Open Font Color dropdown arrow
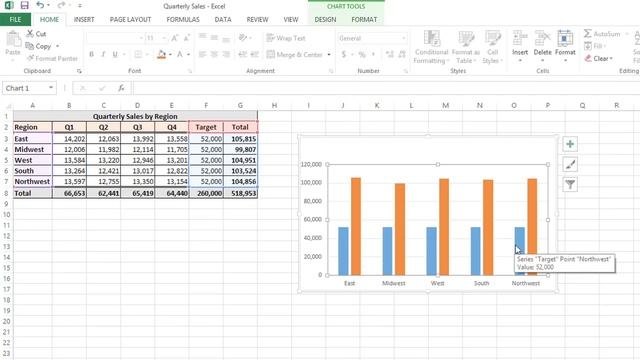 click(x=189, y=54)
